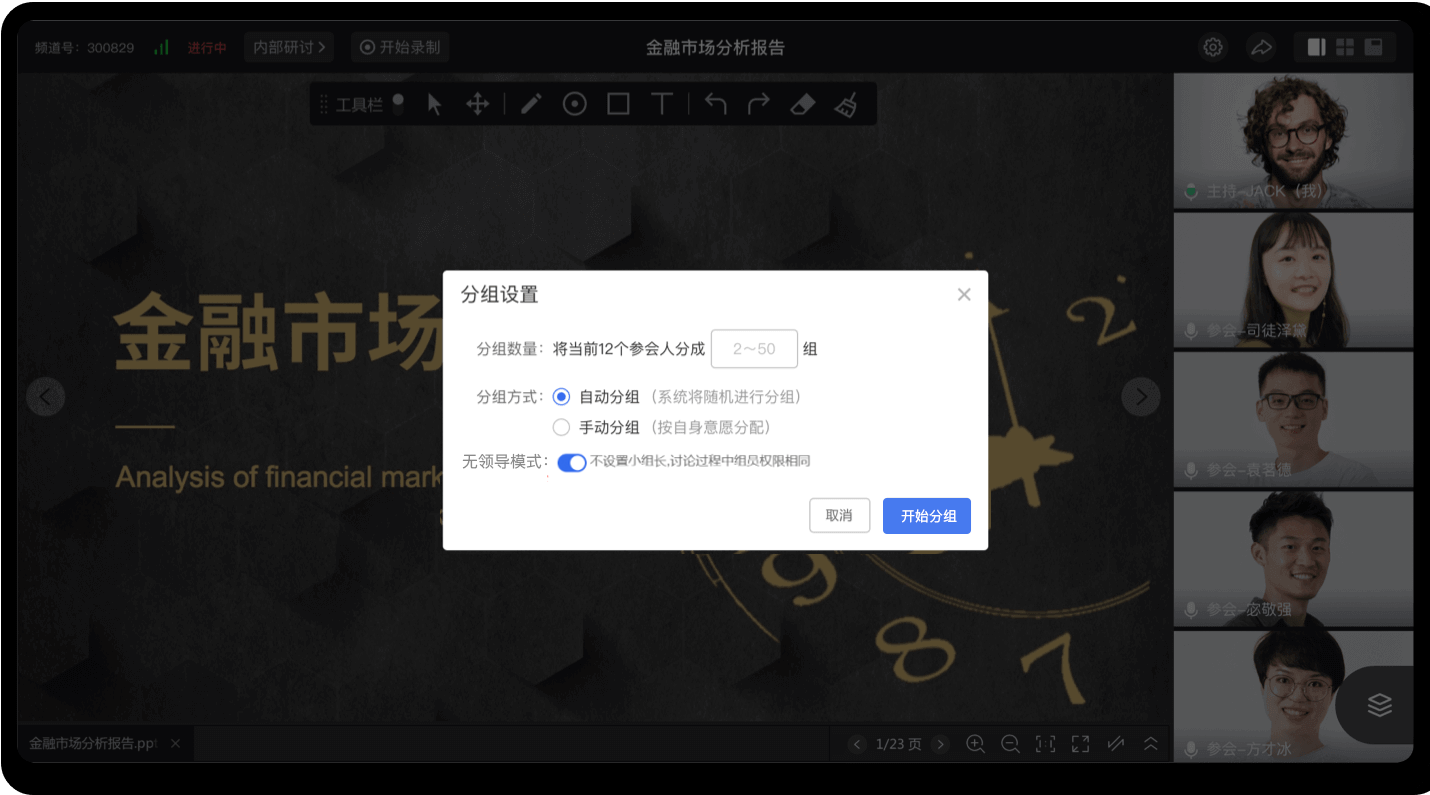This screenshot has height=795, width=1430.
Task: Toggle the 工具栏 toolbar switch
Action: coord(398,104)
